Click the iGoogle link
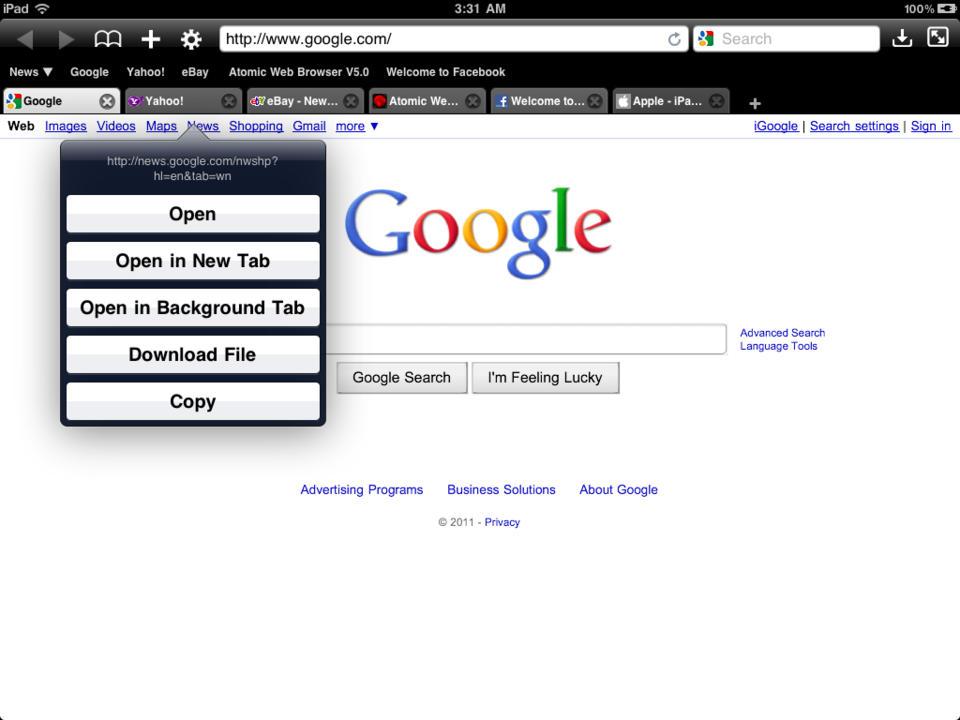 pos(776,126)
